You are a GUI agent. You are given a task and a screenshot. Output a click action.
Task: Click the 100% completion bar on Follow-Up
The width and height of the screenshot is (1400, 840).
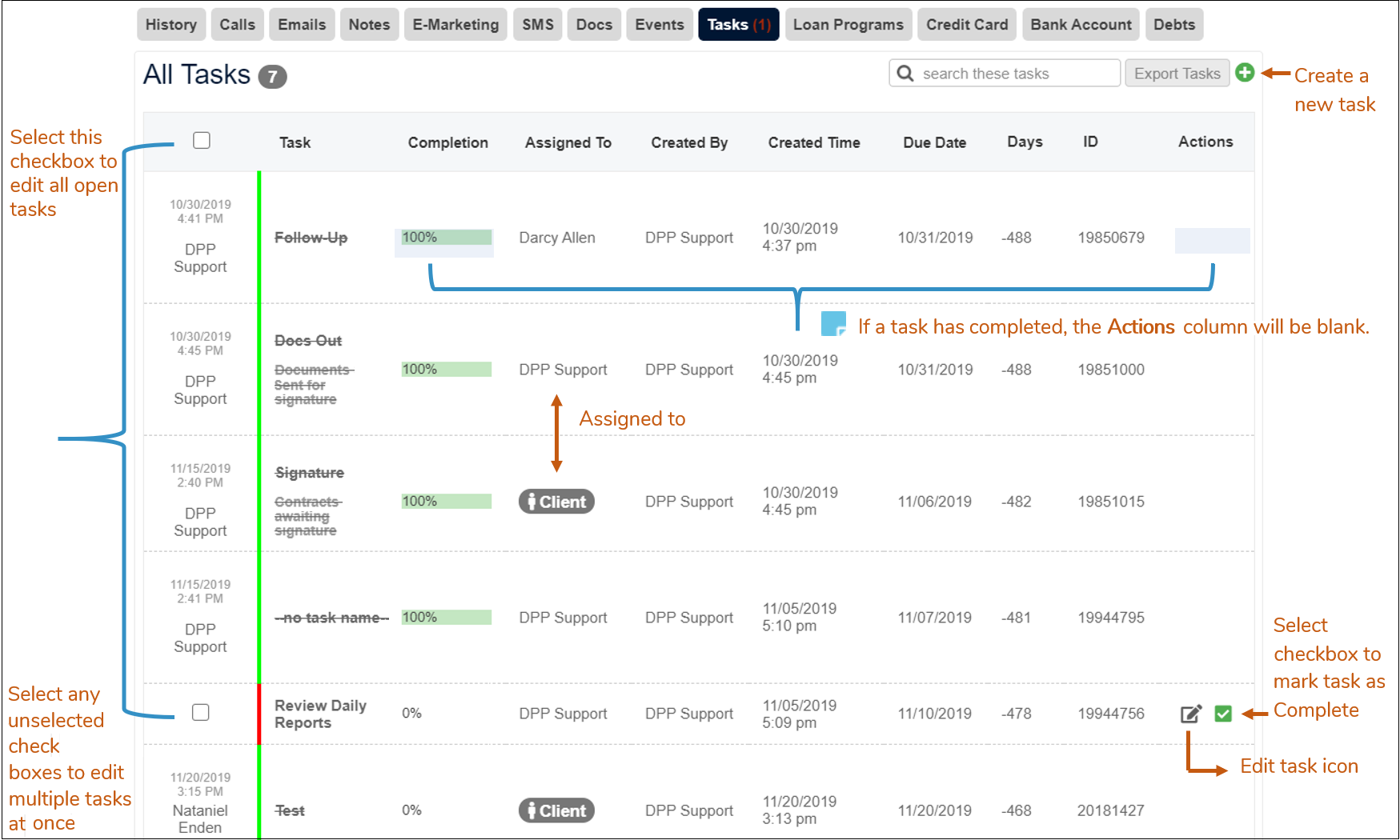tap(443, 238)
